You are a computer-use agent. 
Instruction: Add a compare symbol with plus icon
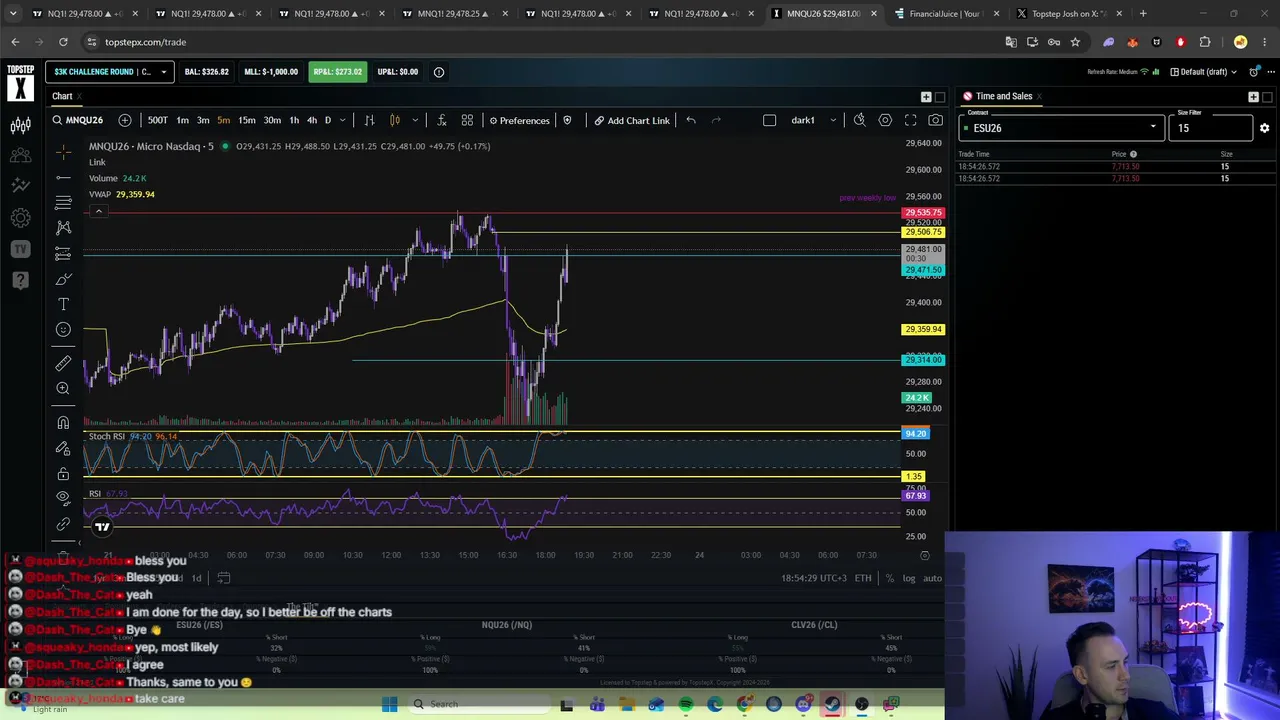coord(125,120)
